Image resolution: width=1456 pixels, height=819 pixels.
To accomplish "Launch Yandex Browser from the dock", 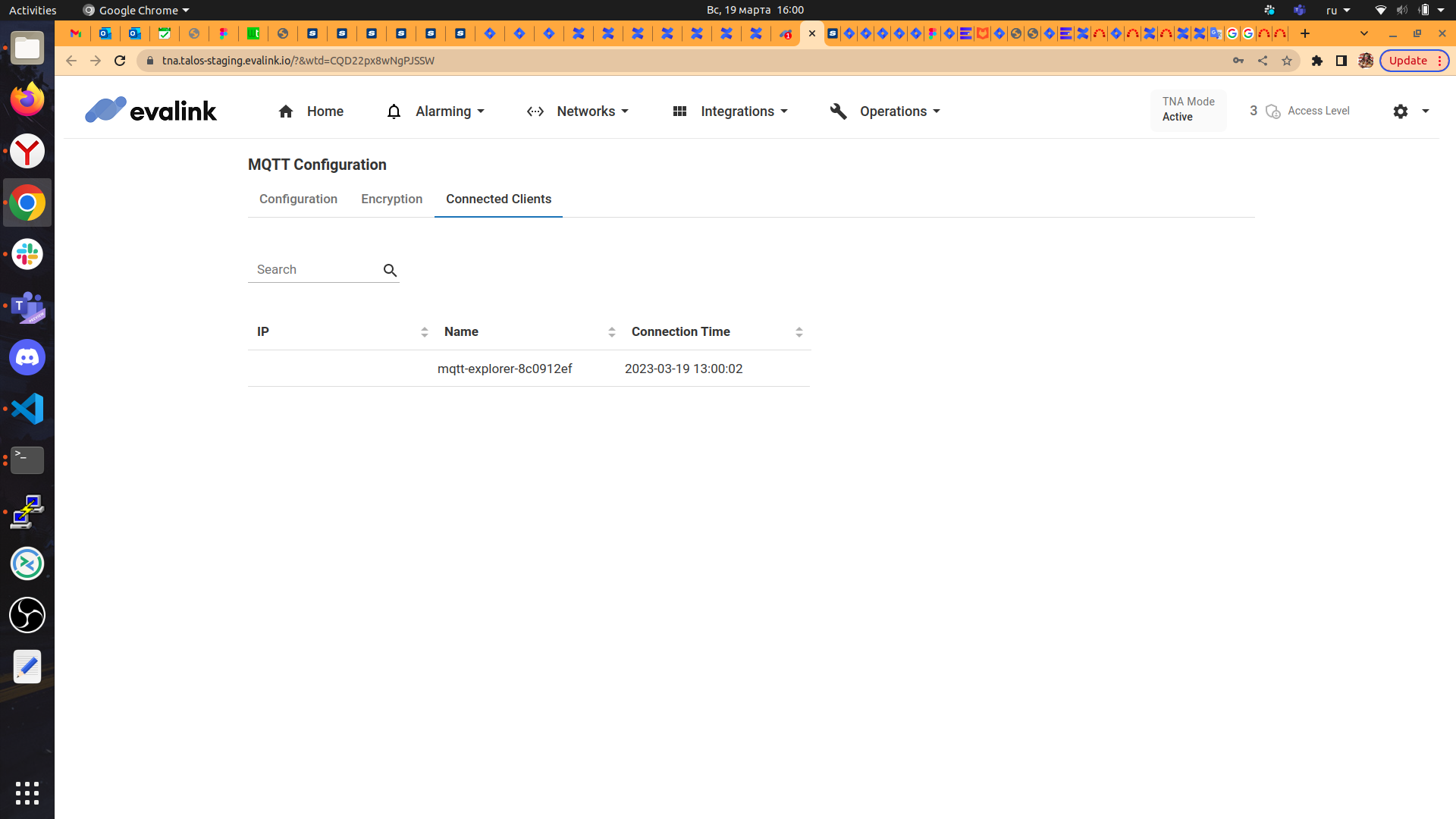I will pos(27,152).
